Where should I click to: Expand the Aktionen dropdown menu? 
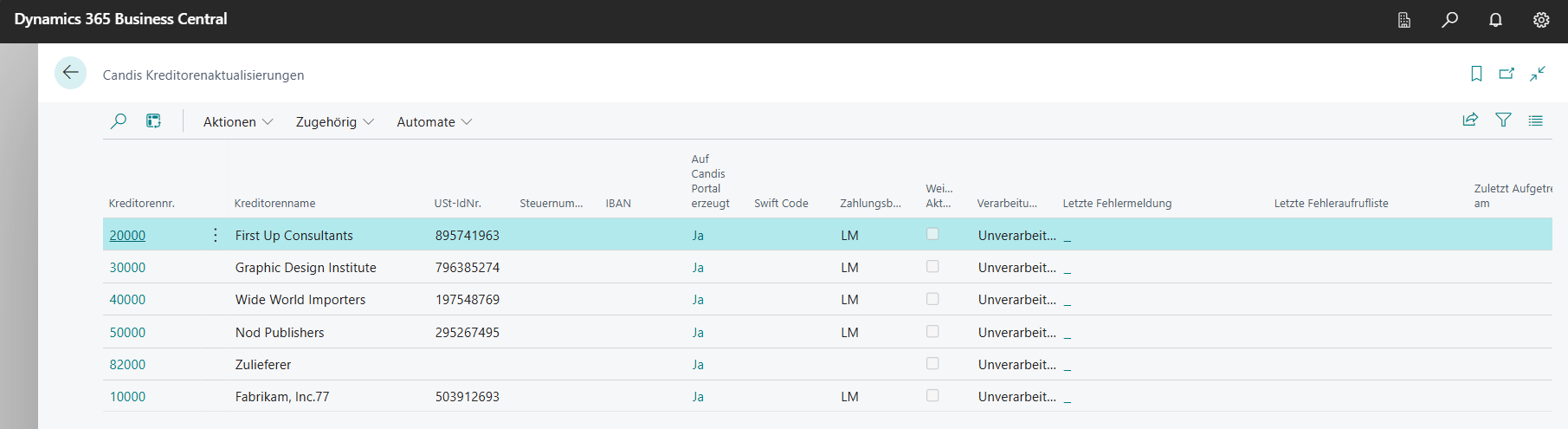(x=237, y=122)
